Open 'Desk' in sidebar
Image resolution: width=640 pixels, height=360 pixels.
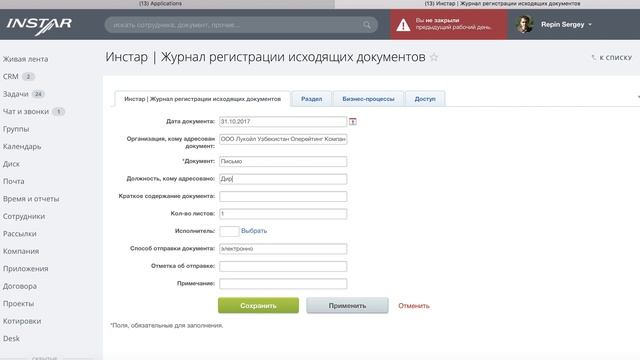click(x=11, y=338)
